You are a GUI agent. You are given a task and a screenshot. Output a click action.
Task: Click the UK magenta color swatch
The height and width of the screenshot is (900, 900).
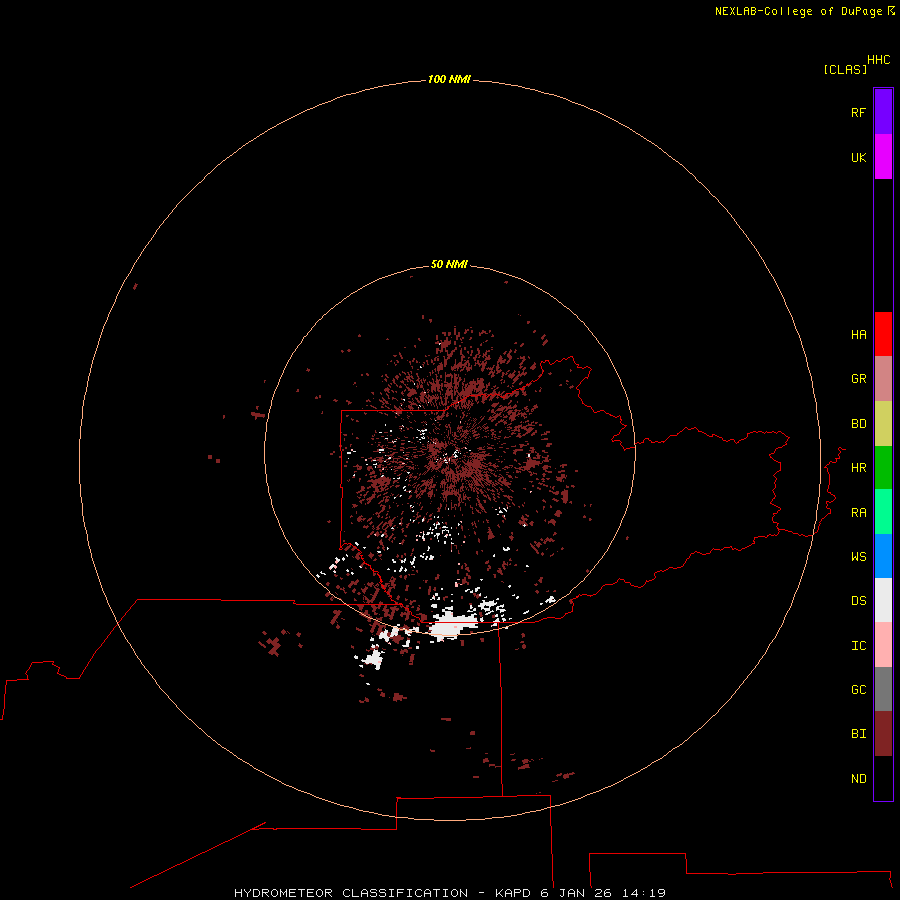[x=883, y=157]
